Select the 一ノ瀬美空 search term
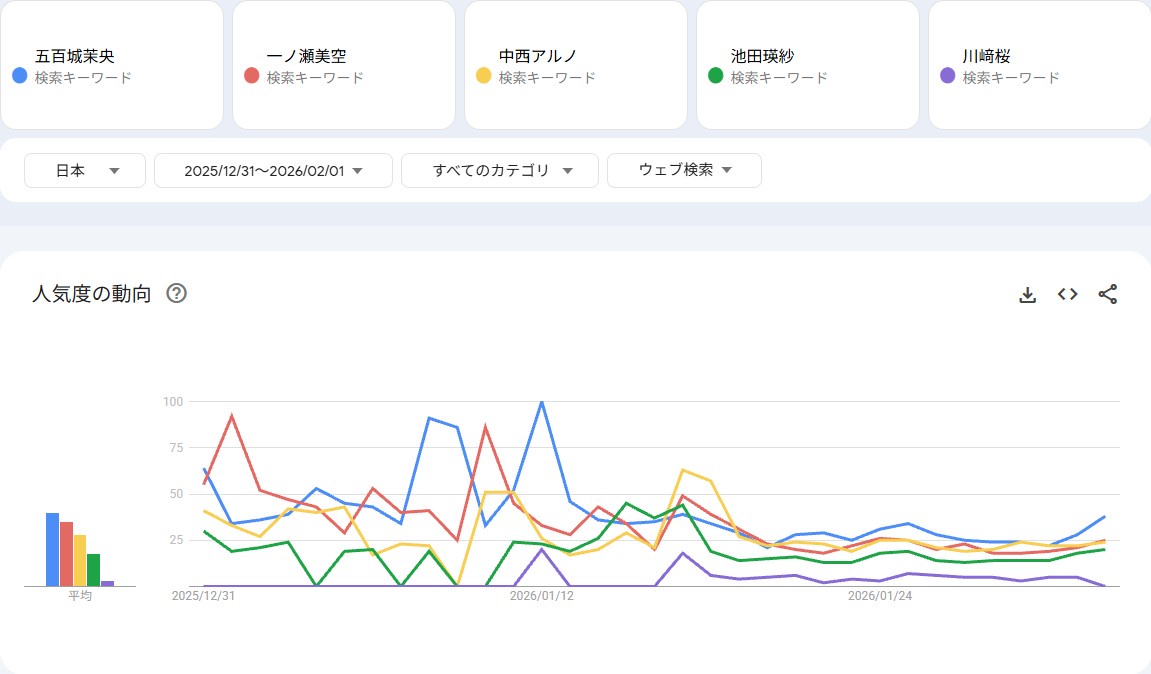 pos(306,56)
